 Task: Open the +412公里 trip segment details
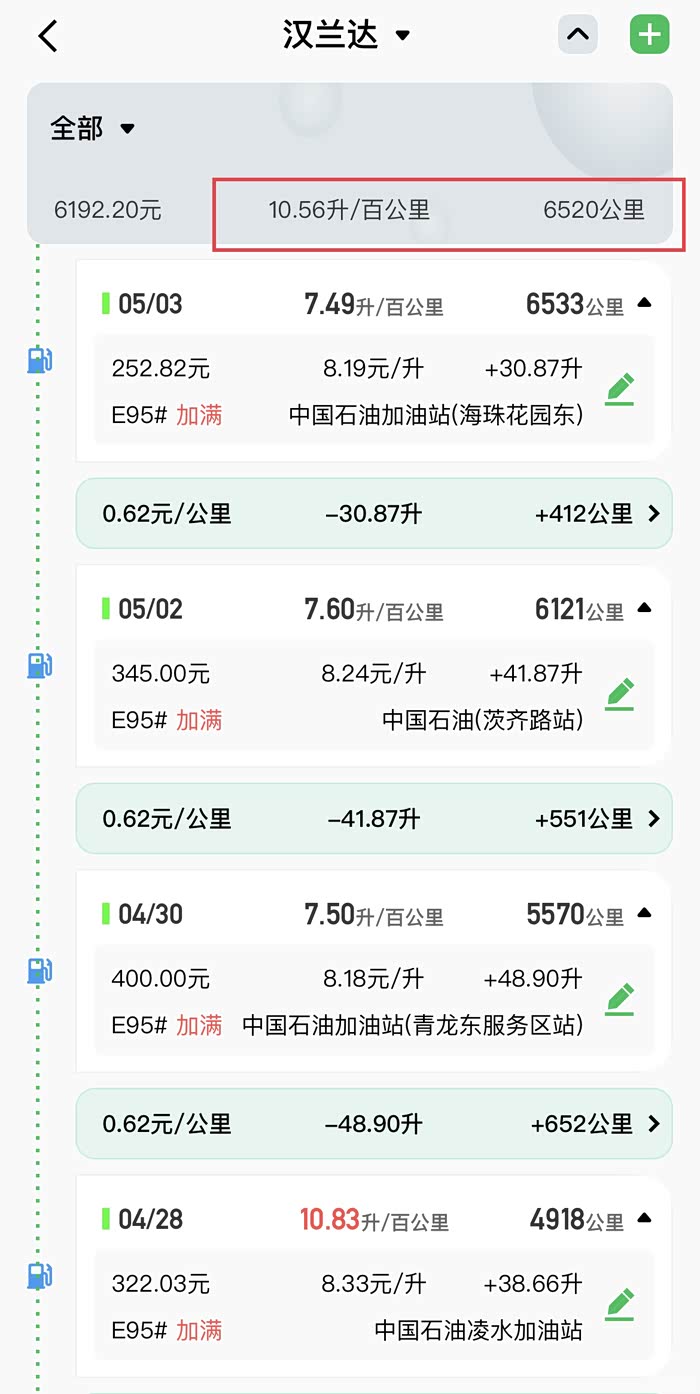[x=654, y=514]
